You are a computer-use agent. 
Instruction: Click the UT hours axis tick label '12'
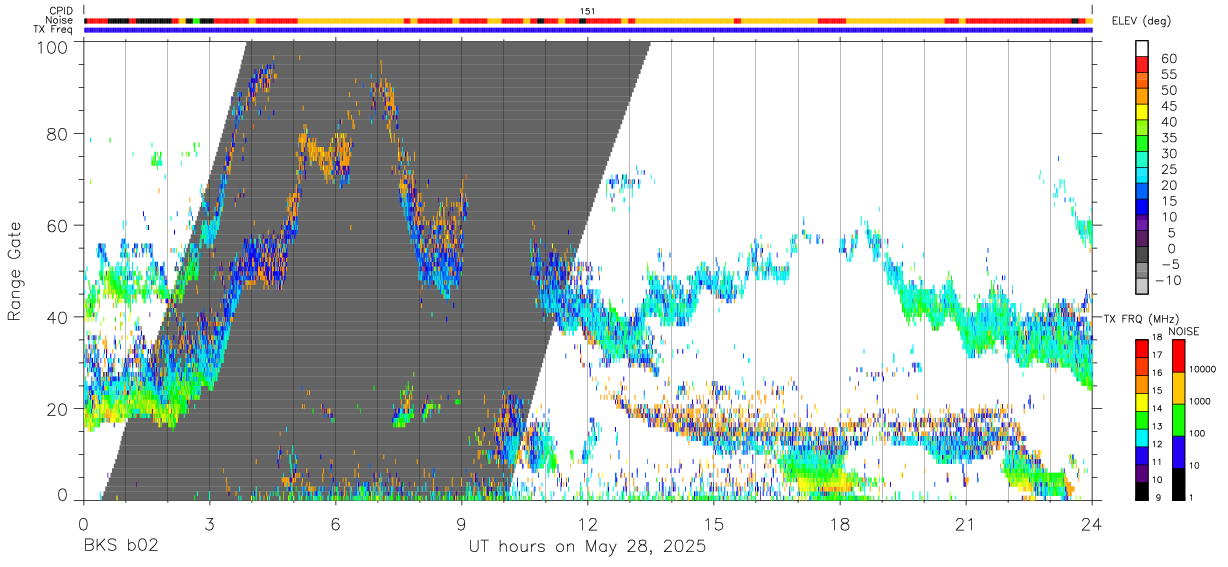587,523
